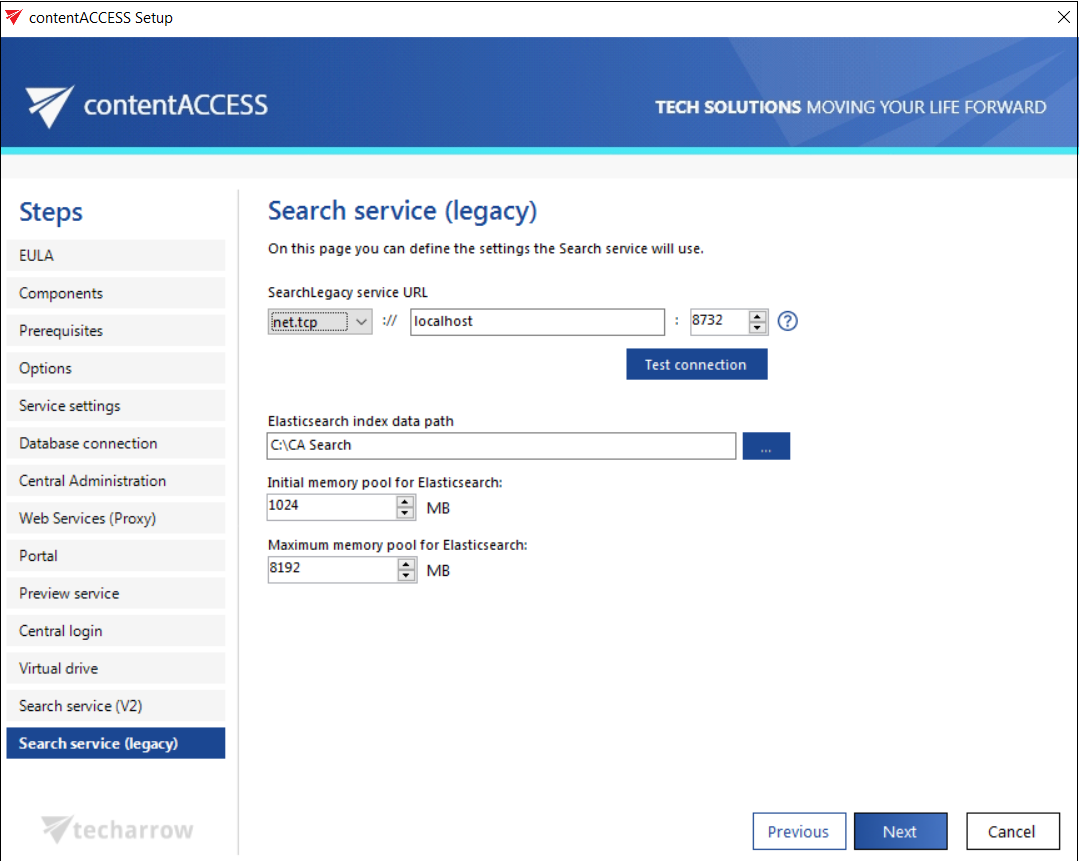Click the maximum memory pool input field

pyautogui.click(x=331, y=570)
